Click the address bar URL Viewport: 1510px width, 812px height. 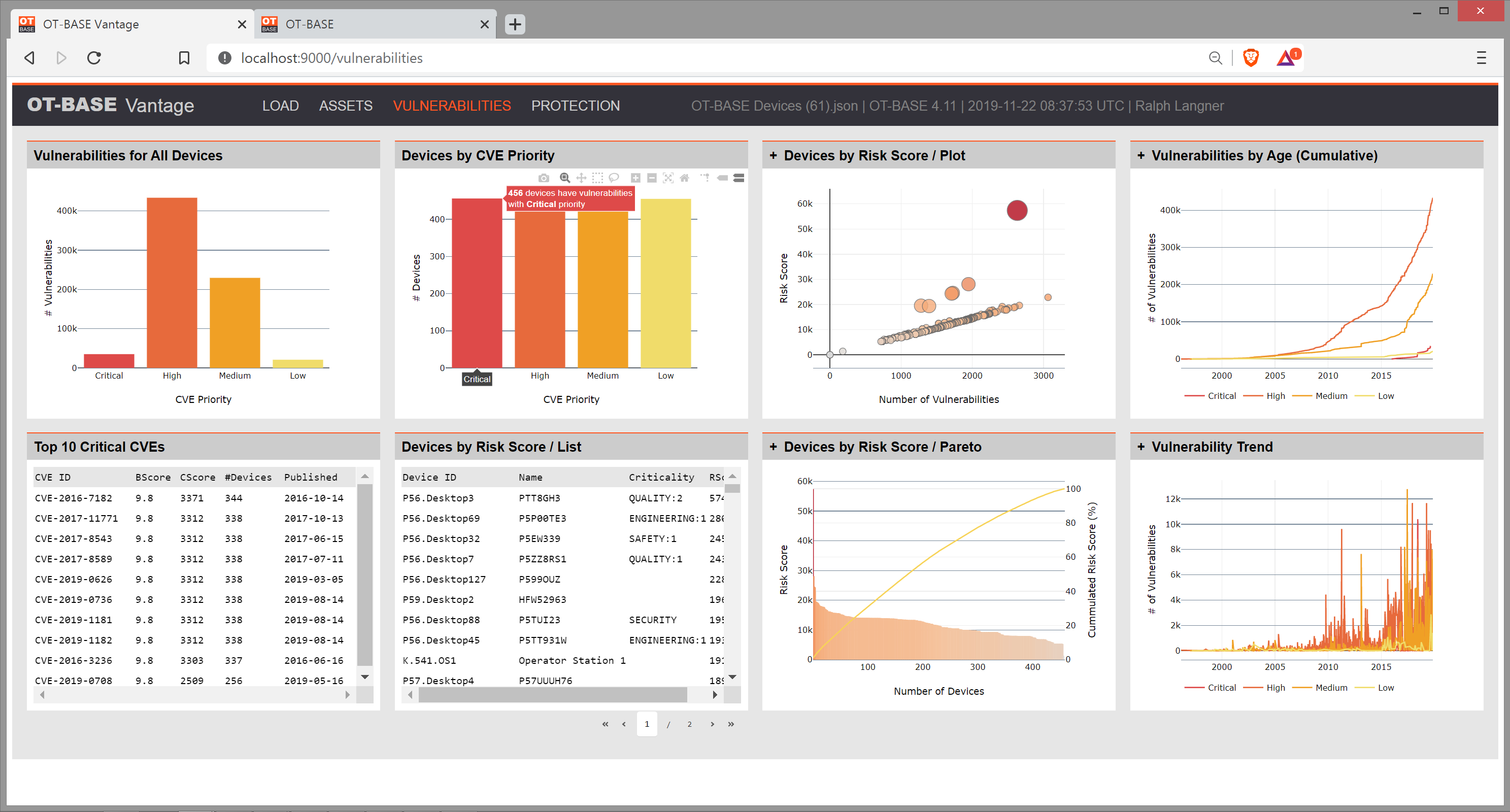click(x=332, y=58)
